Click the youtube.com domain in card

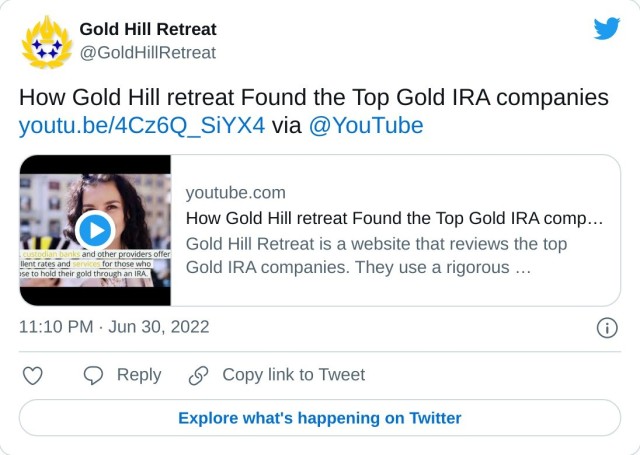pyautogui.click(x=236, y=193)
